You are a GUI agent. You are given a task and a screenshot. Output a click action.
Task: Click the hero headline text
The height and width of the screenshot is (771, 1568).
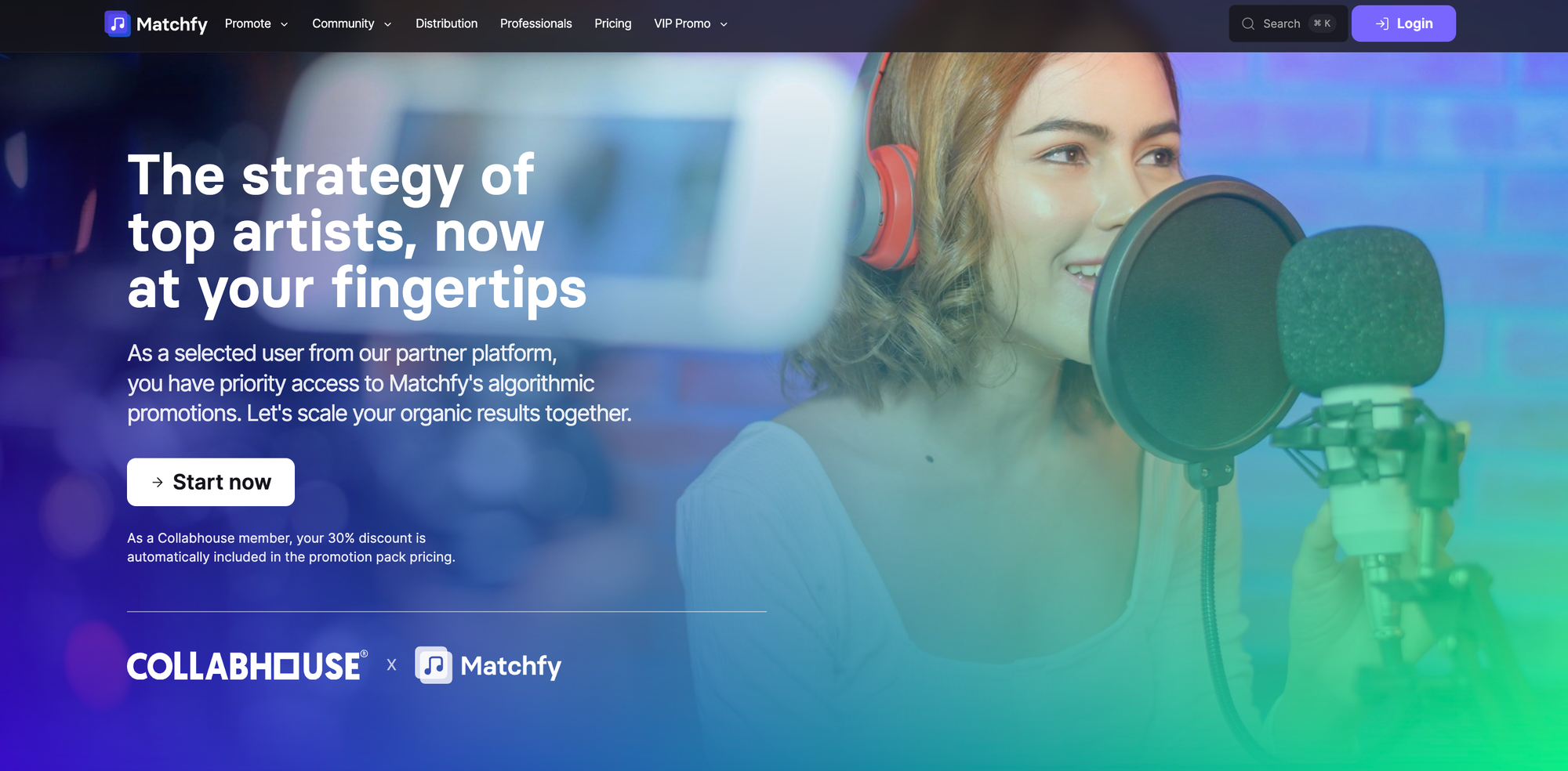pyautogui.click(x=357, y=233)
